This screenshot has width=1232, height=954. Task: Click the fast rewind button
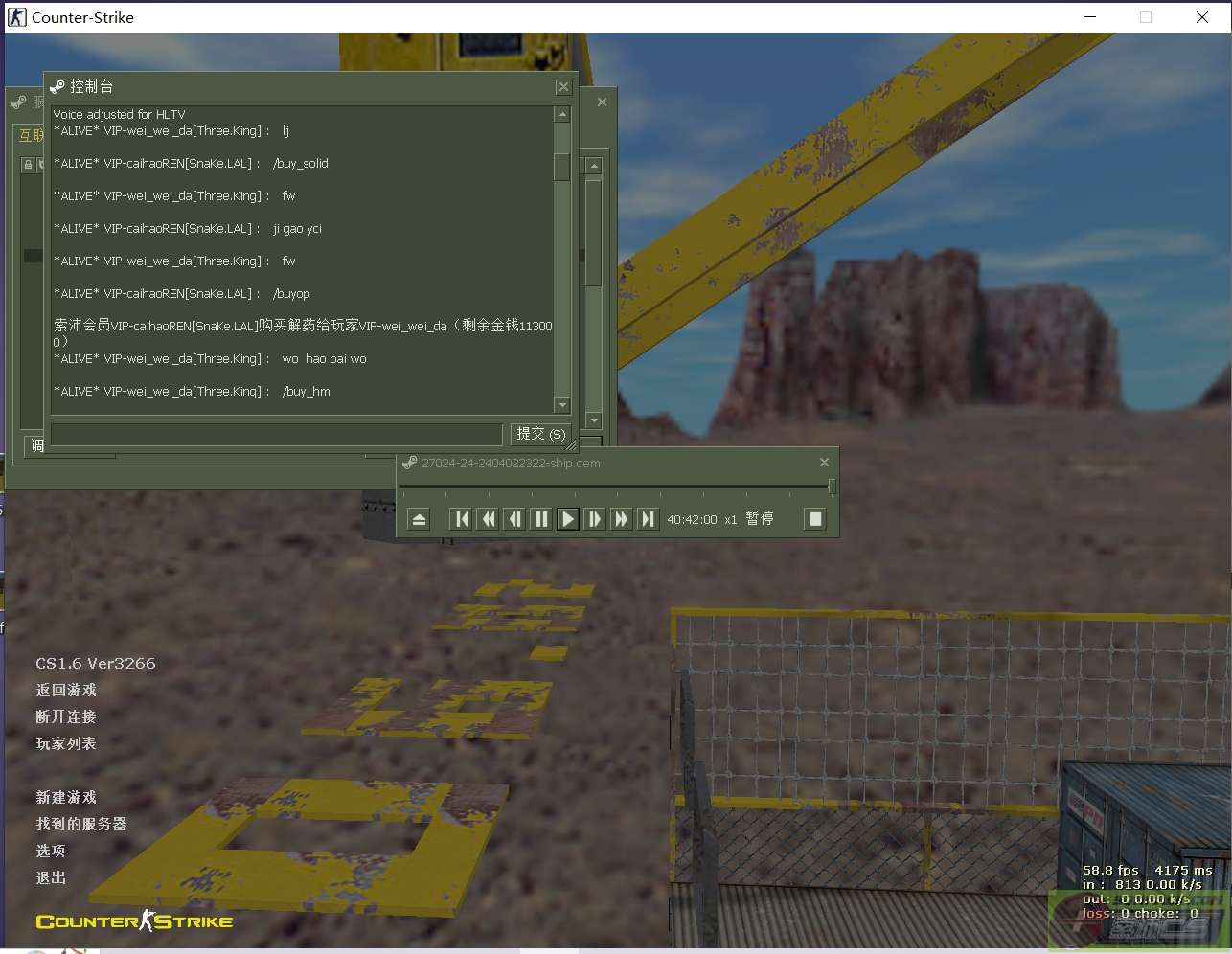pyautogui.click(x=489, y=519)
